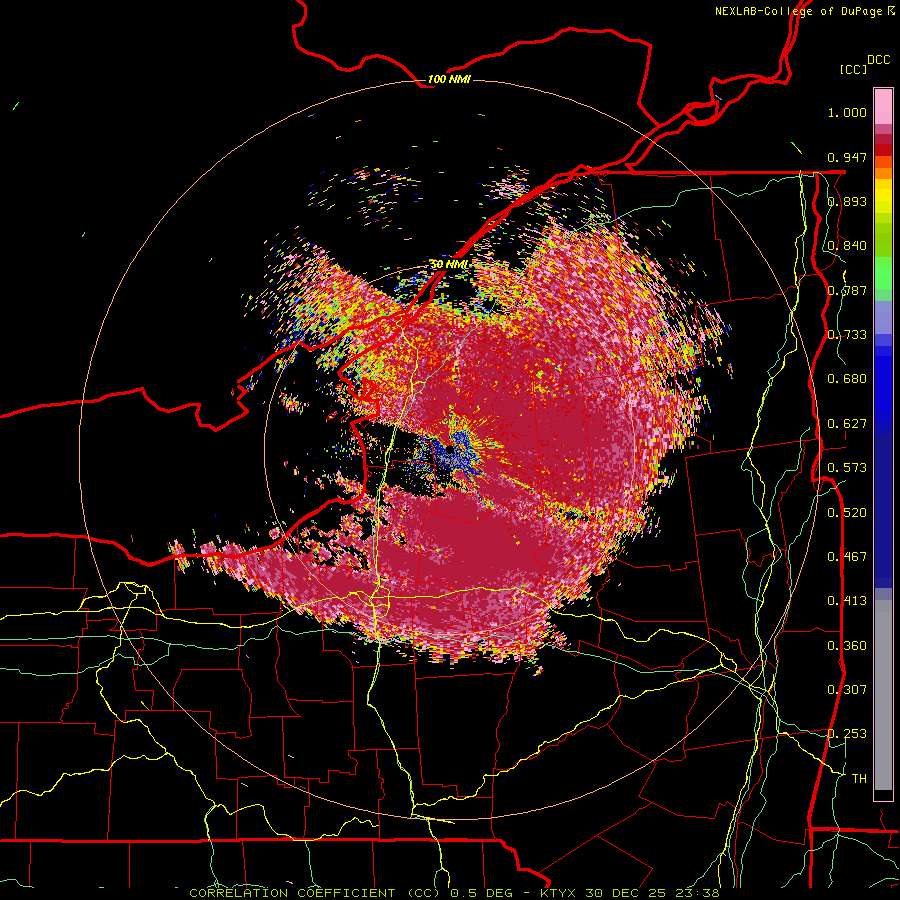Select the 0.253 legend value
This screenshot has height=900, width=900.
[847, 734]
